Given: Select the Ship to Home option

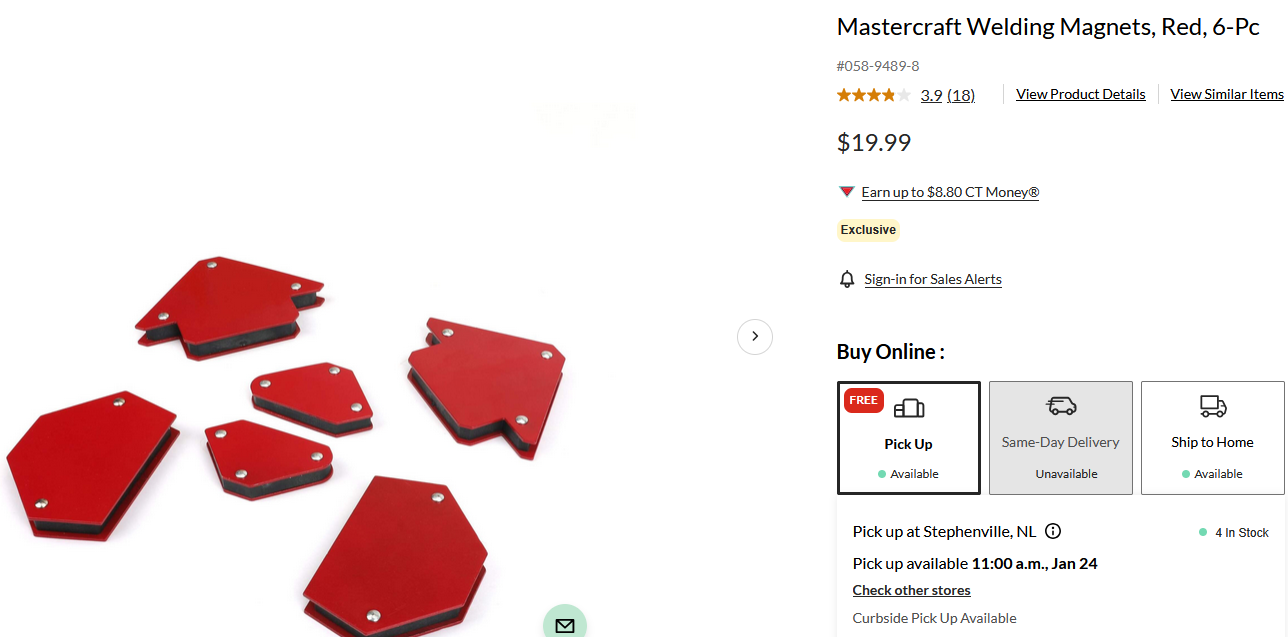Looking at the screenshot, I should [1213, 438].
